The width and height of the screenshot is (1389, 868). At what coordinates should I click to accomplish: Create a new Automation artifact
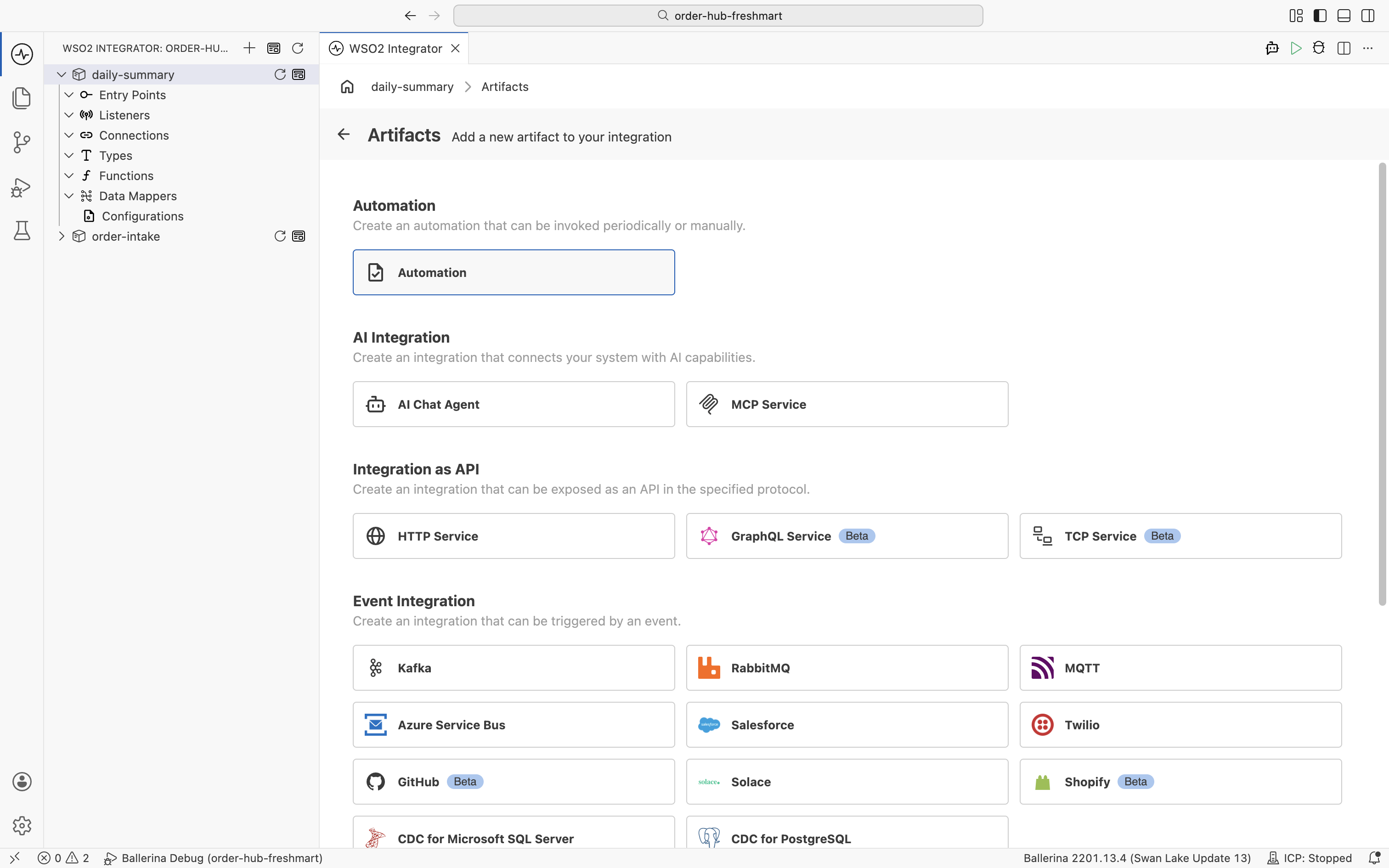click(x=514, y=272)
